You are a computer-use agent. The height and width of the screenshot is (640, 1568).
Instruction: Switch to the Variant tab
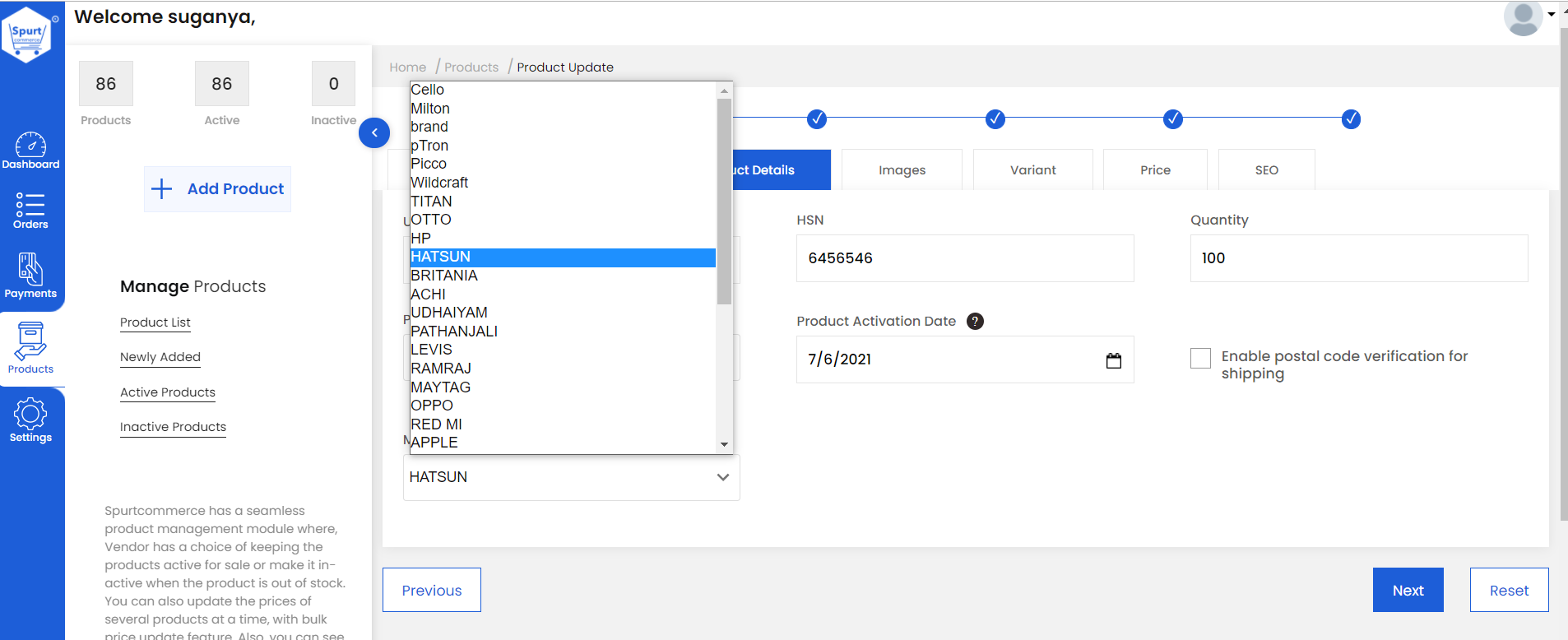(1033, 170)
